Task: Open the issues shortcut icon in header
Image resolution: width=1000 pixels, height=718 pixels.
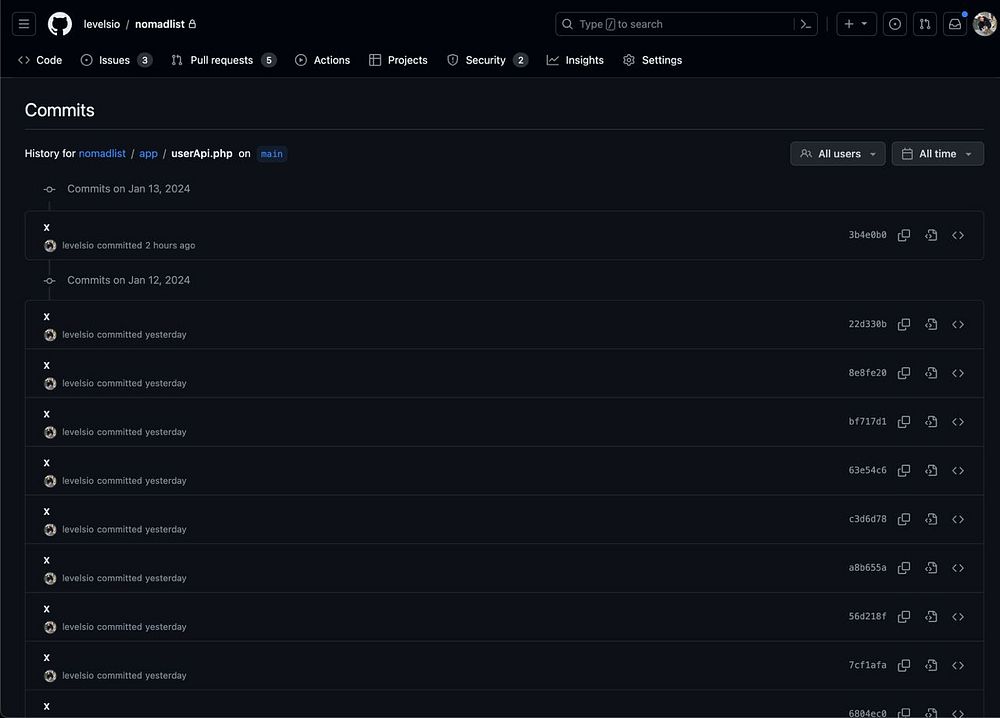Action: 895,24
